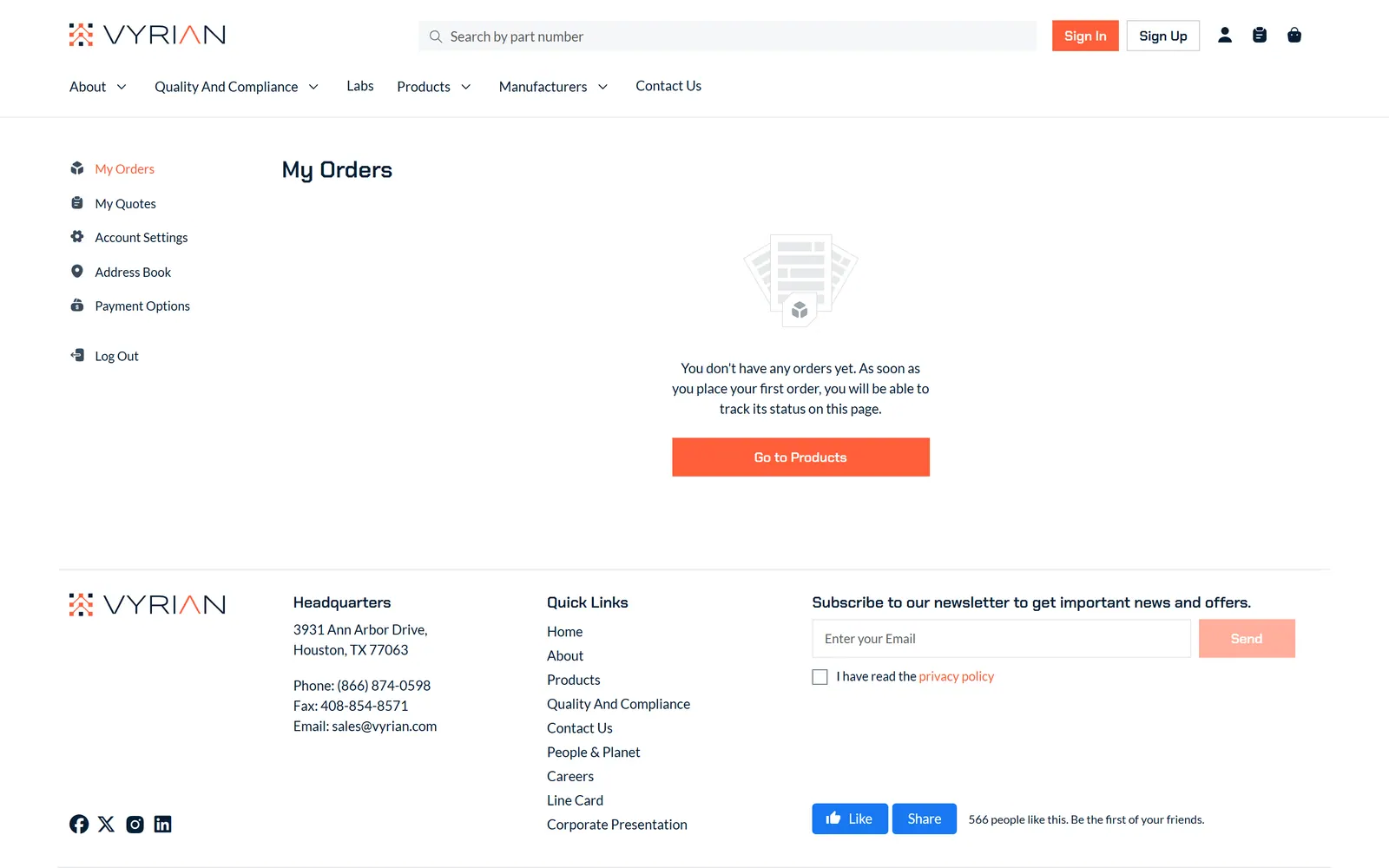Focus the Enter your Email field
This screenshot has height=868, width=1389.
(1002, 639)
